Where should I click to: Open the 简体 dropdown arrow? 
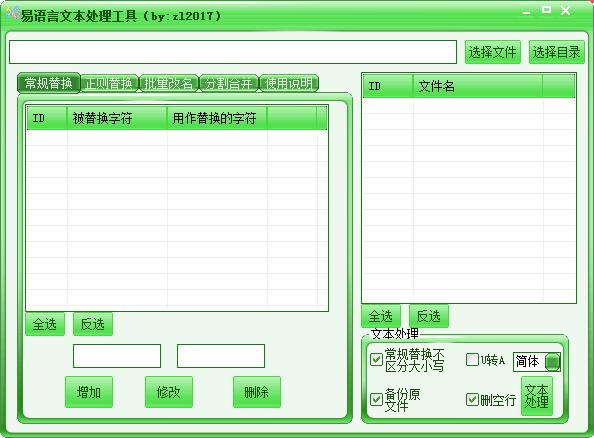coord(552,362)
